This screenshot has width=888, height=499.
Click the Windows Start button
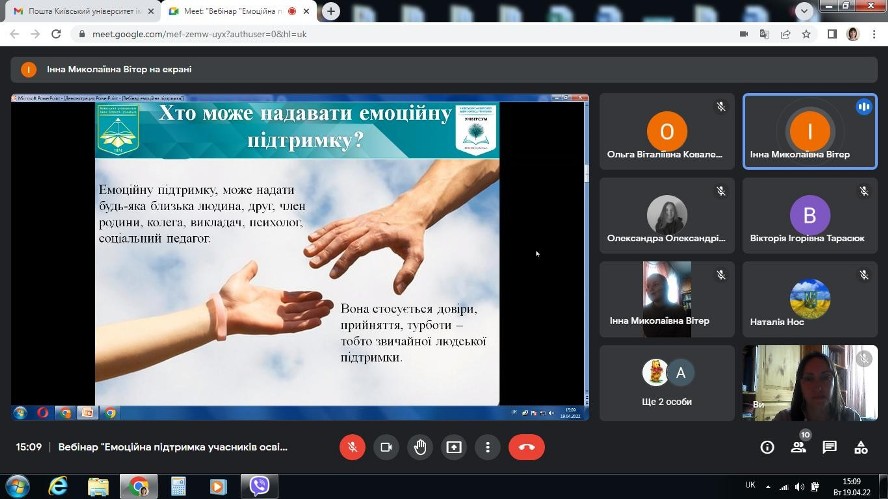pyautogui.click(x=18, y=487)
